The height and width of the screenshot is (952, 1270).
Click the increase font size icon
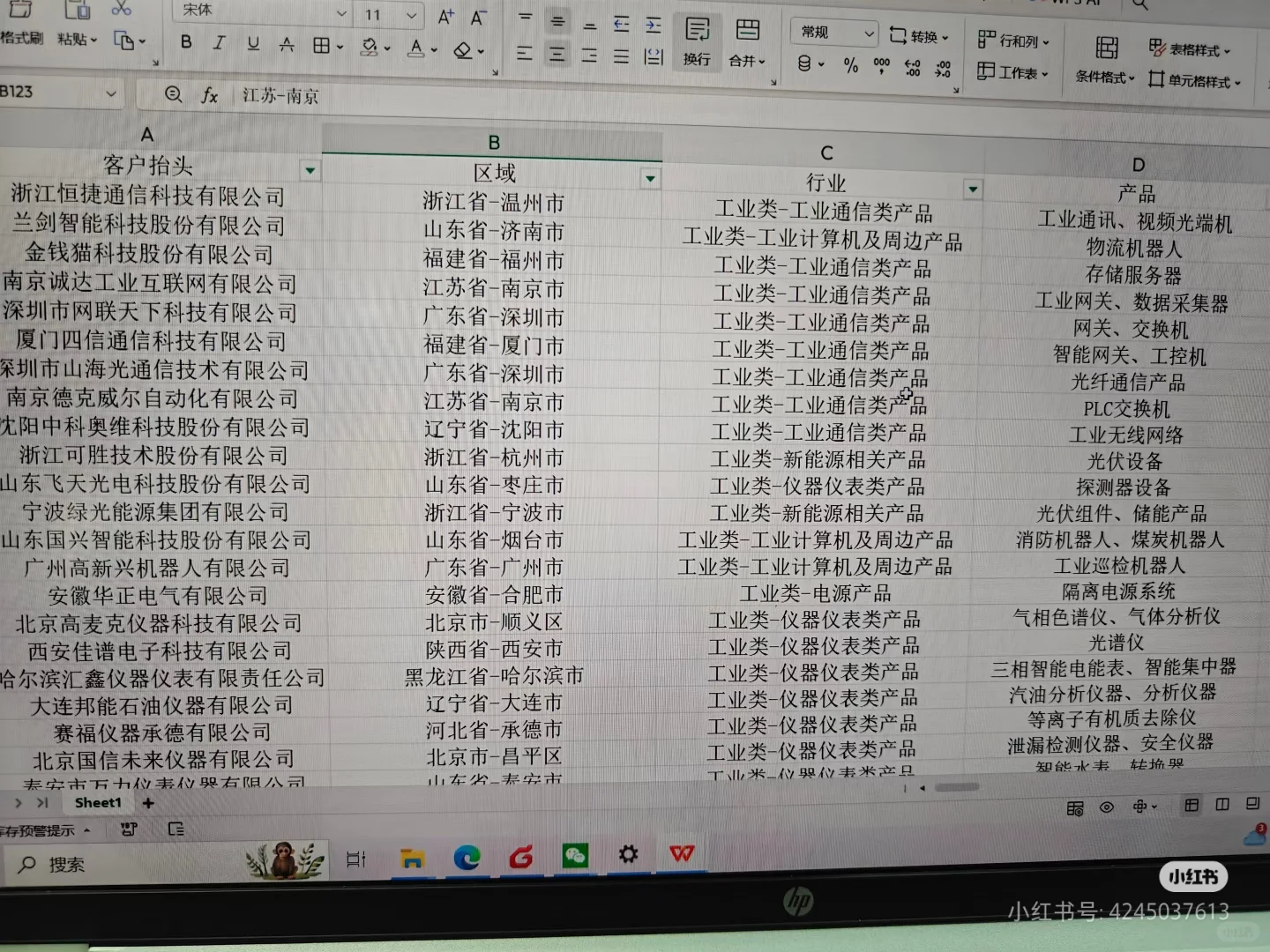pos(444,14)
